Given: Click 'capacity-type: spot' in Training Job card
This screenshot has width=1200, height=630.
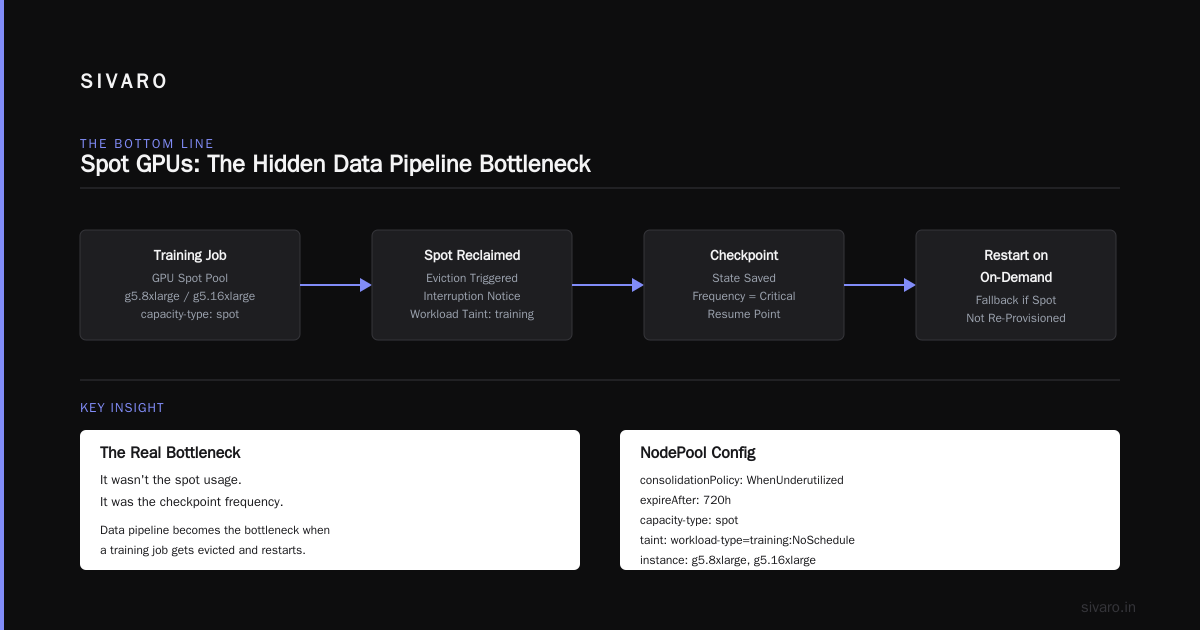Looking at the screenshot, I should pyautogui.click(x=190, y=314).
